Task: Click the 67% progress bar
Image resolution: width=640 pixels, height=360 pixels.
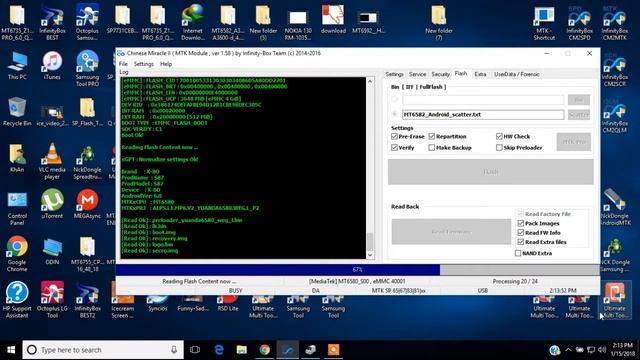Action: 358,269
